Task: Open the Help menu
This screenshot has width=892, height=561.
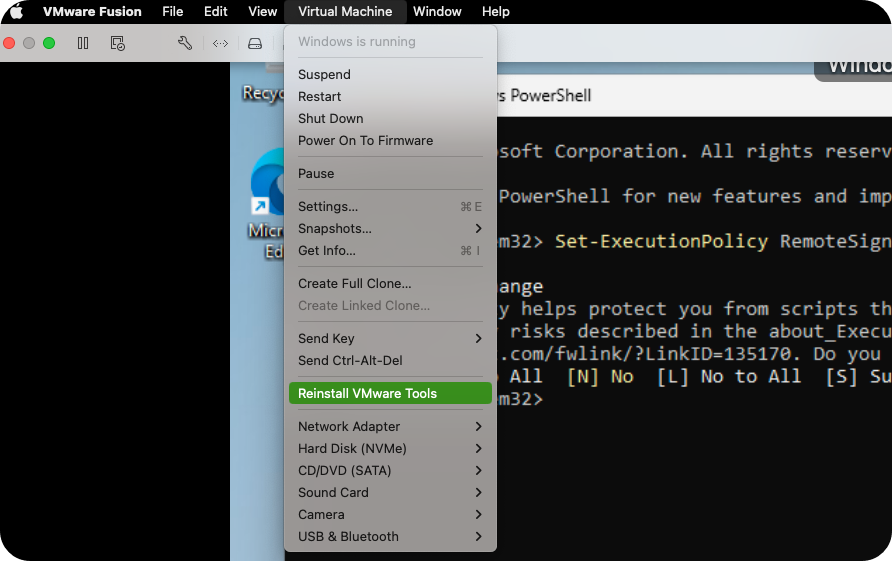Action: click(495, 11)
